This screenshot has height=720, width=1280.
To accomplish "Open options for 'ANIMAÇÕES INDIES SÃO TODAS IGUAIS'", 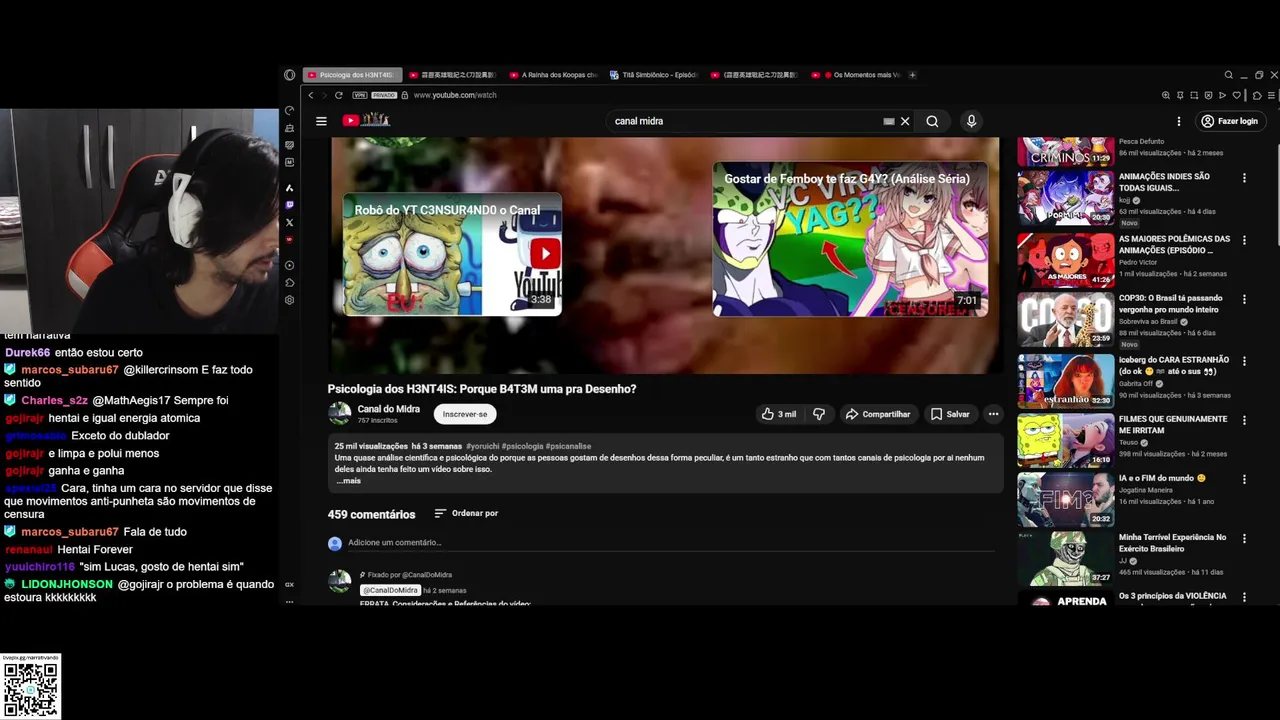I will 1244,178.
